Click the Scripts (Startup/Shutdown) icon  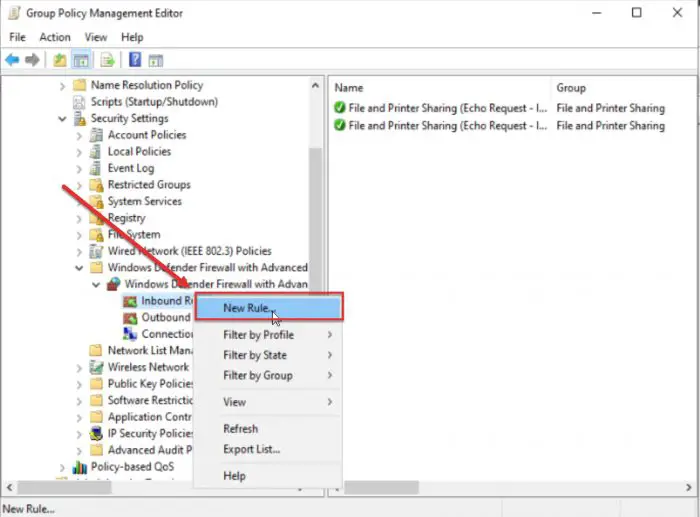coord(79,102)
